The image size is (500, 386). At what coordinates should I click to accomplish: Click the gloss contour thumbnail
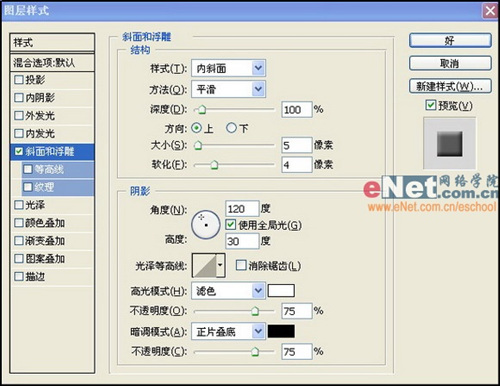point(205,265)
